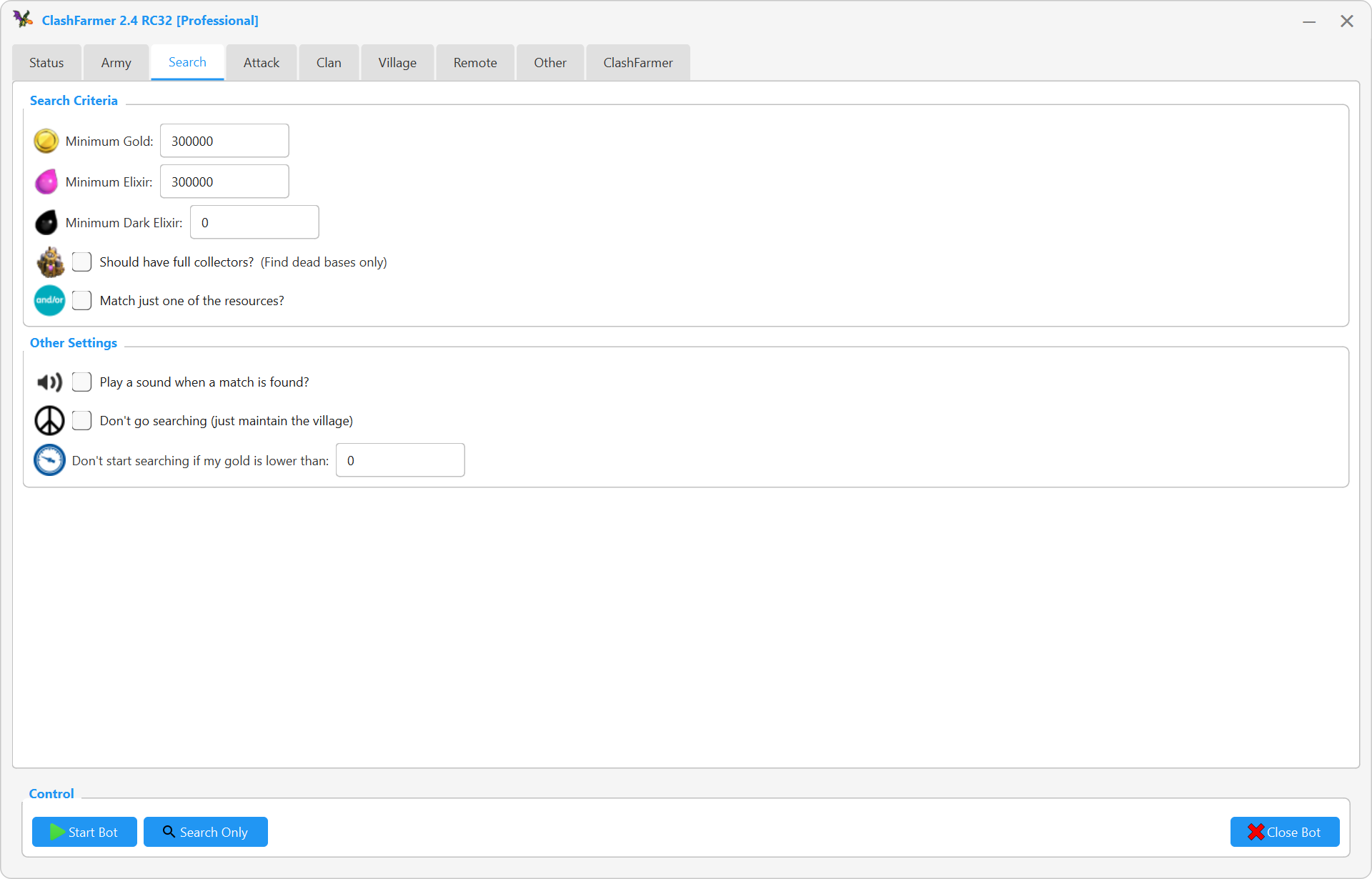1372x879 pixels.
Task: Select the Search tab
Action: (x=187, y=62)
